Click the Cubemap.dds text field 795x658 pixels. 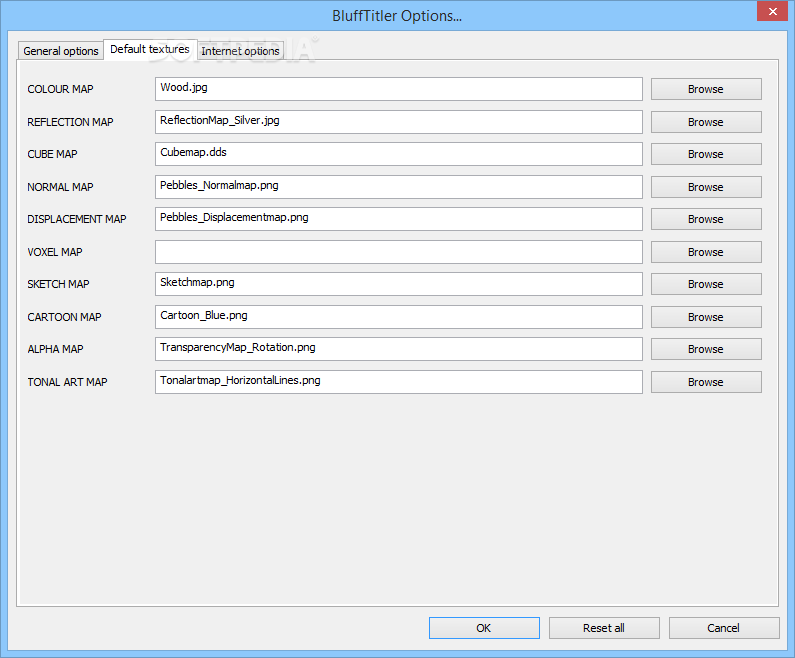tap(399, 154)
